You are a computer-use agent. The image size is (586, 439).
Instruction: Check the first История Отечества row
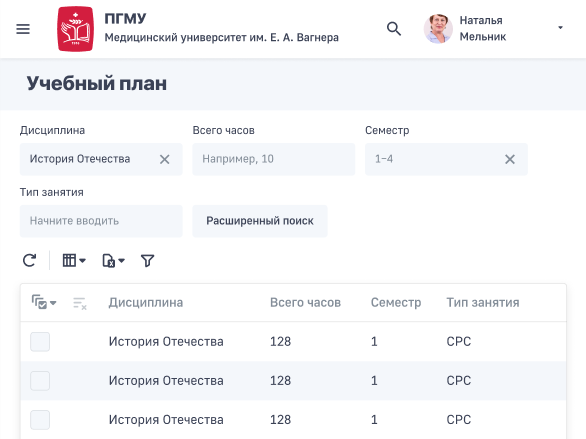coord(40,341)
